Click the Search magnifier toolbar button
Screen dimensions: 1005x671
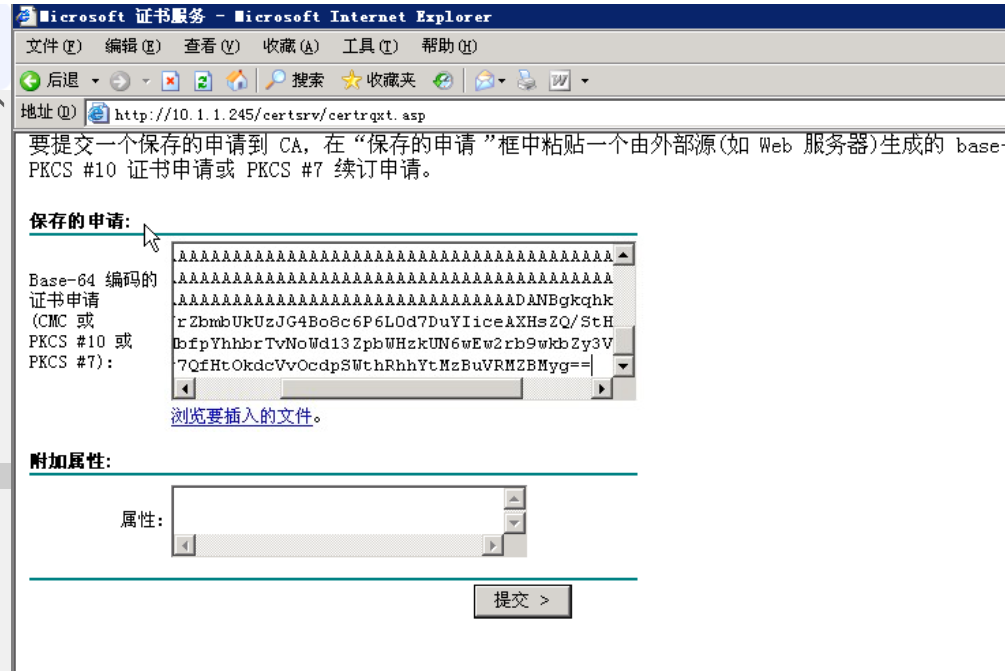(295, 80)
